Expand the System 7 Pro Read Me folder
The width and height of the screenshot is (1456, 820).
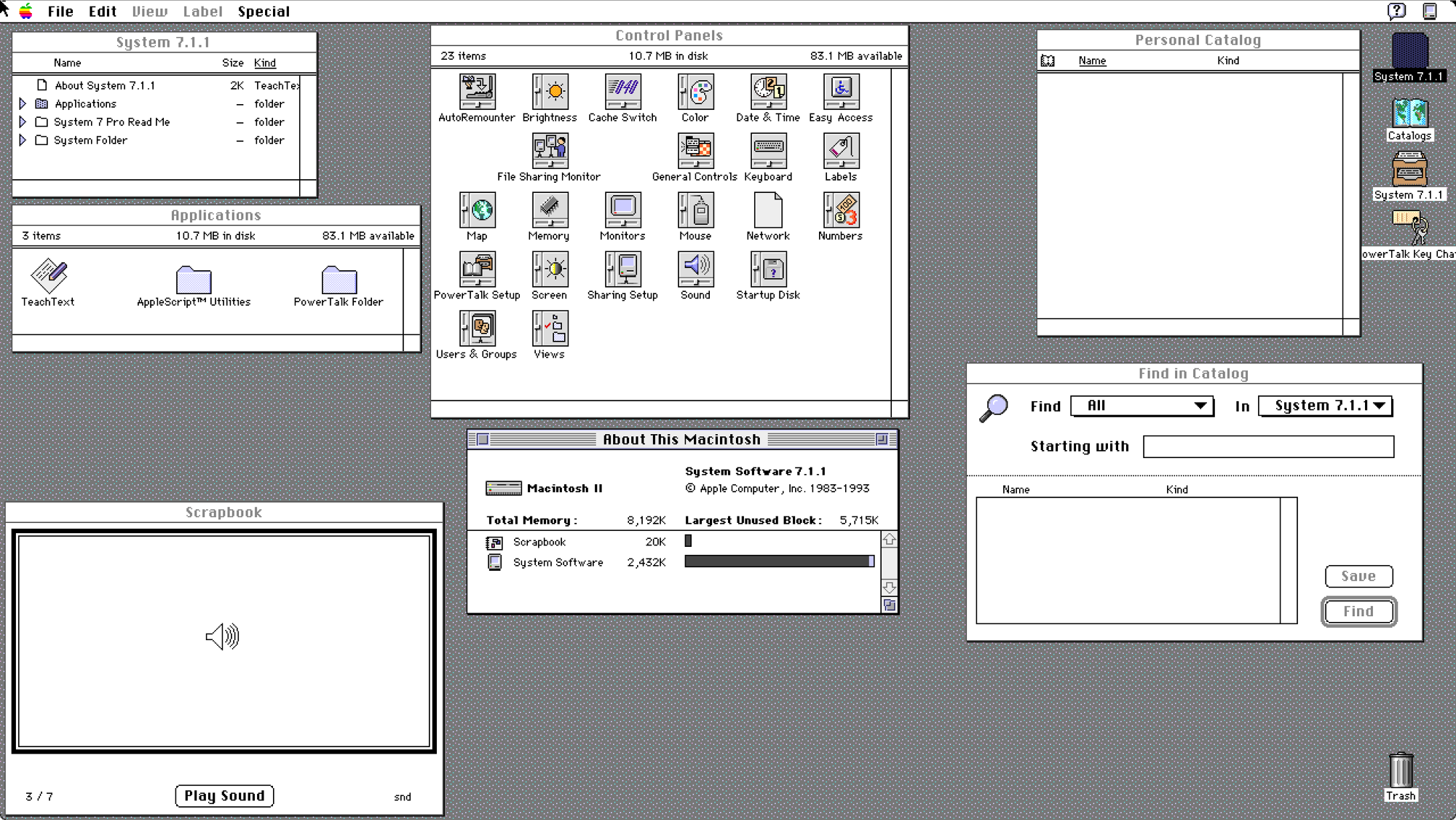tap(23, 122)
